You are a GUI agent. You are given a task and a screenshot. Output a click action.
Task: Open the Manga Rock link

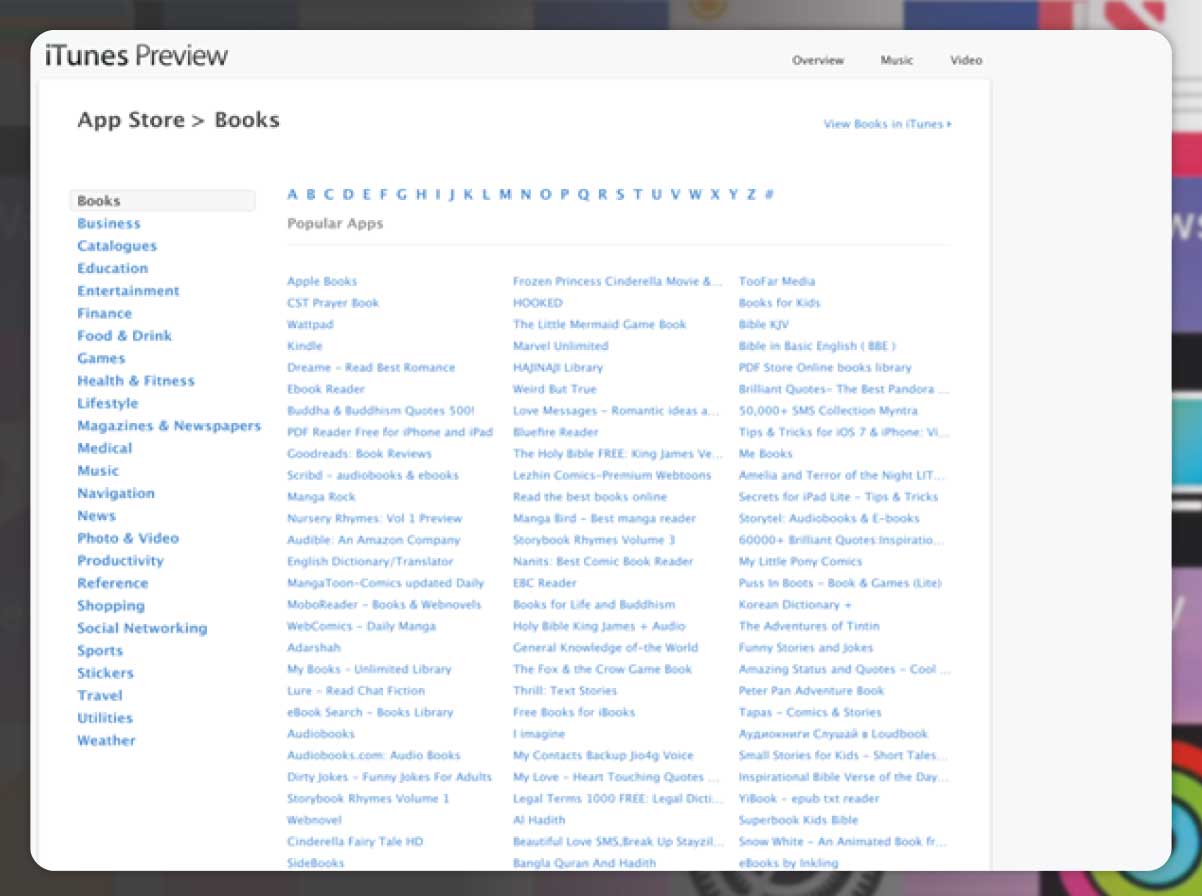pyautogui.click(x=321, y=497)
